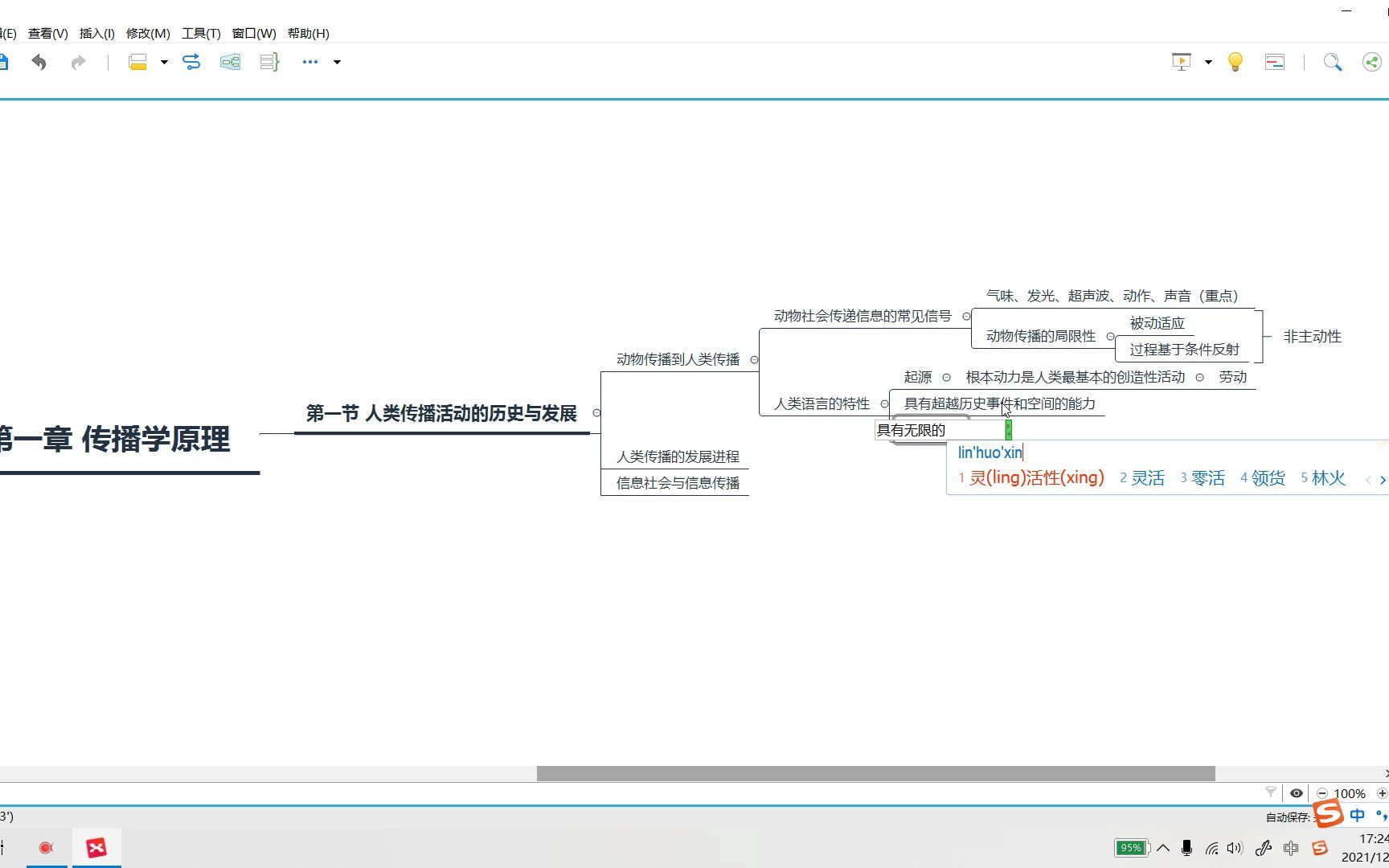Screen dimensions: 1389x868
Task: Start presentation mode
Action: tap(1181, 62)
